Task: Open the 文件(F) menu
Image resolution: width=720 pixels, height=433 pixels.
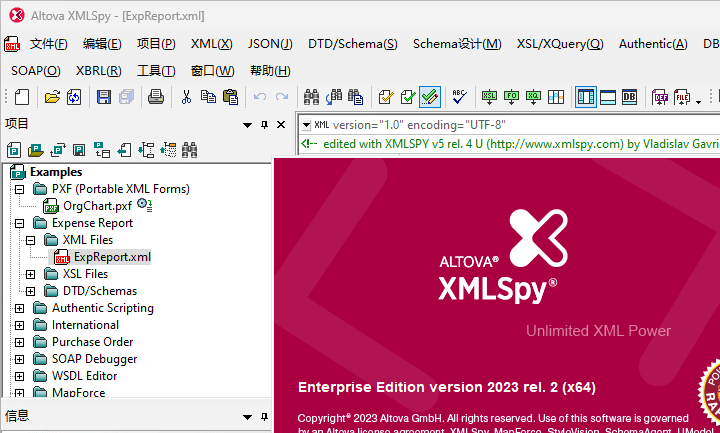Action: (x=48, y=44)
